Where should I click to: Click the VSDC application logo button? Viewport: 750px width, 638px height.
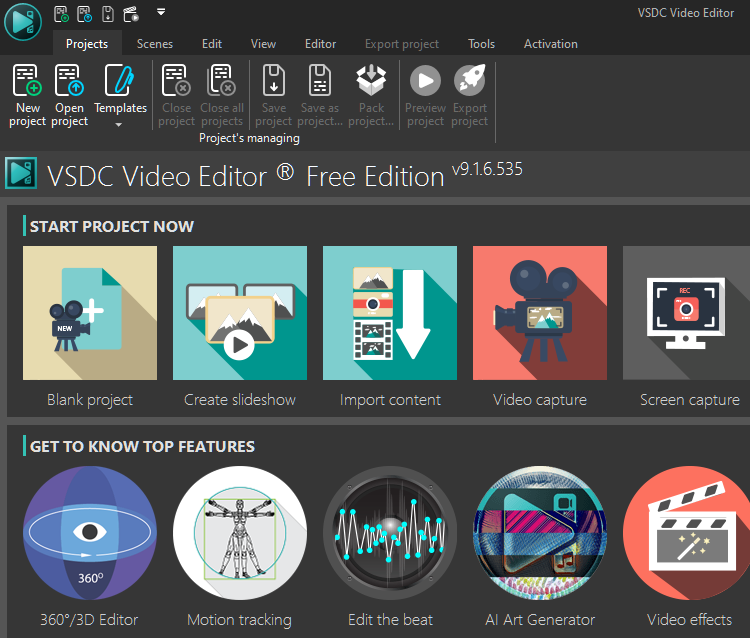[22, 22]
